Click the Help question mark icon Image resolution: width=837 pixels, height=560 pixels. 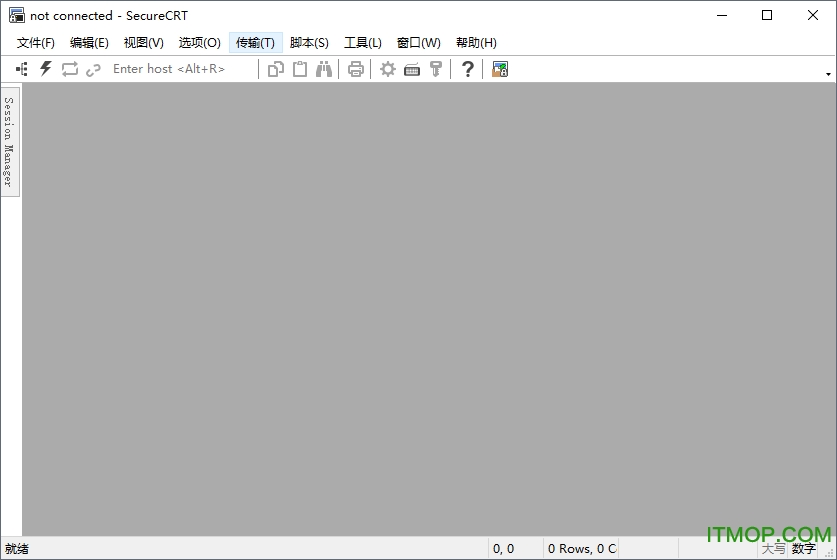pyautogui.click(x=468, y=69)
